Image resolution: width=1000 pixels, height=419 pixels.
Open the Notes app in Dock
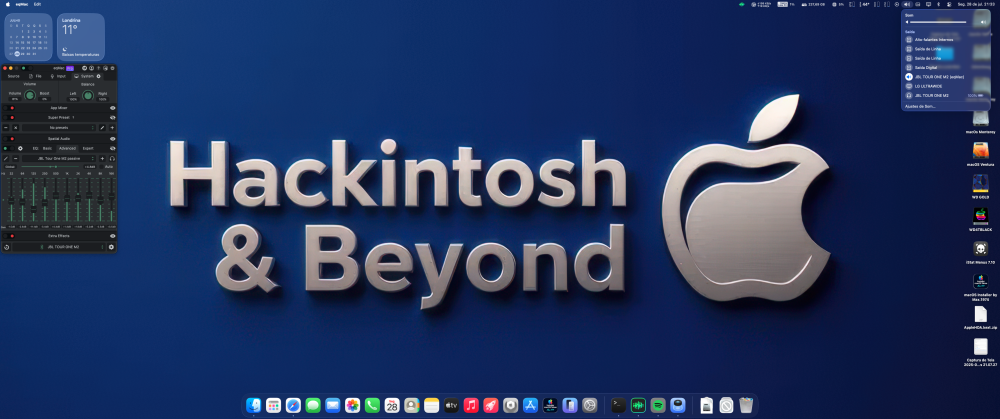[x=432, y=405]
